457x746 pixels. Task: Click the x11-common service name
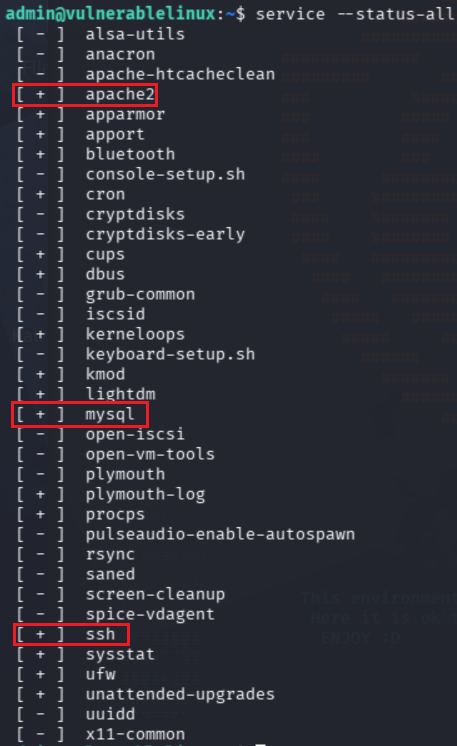(135, 734)
